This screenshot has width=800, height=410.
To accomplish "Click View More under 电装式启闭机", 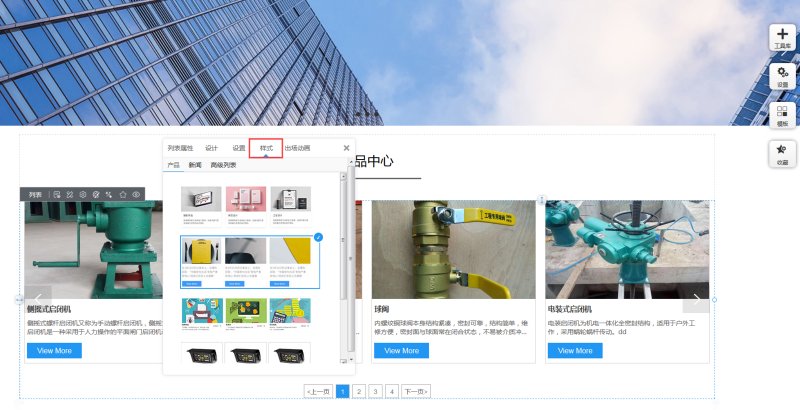I will (x=575, y=351).
